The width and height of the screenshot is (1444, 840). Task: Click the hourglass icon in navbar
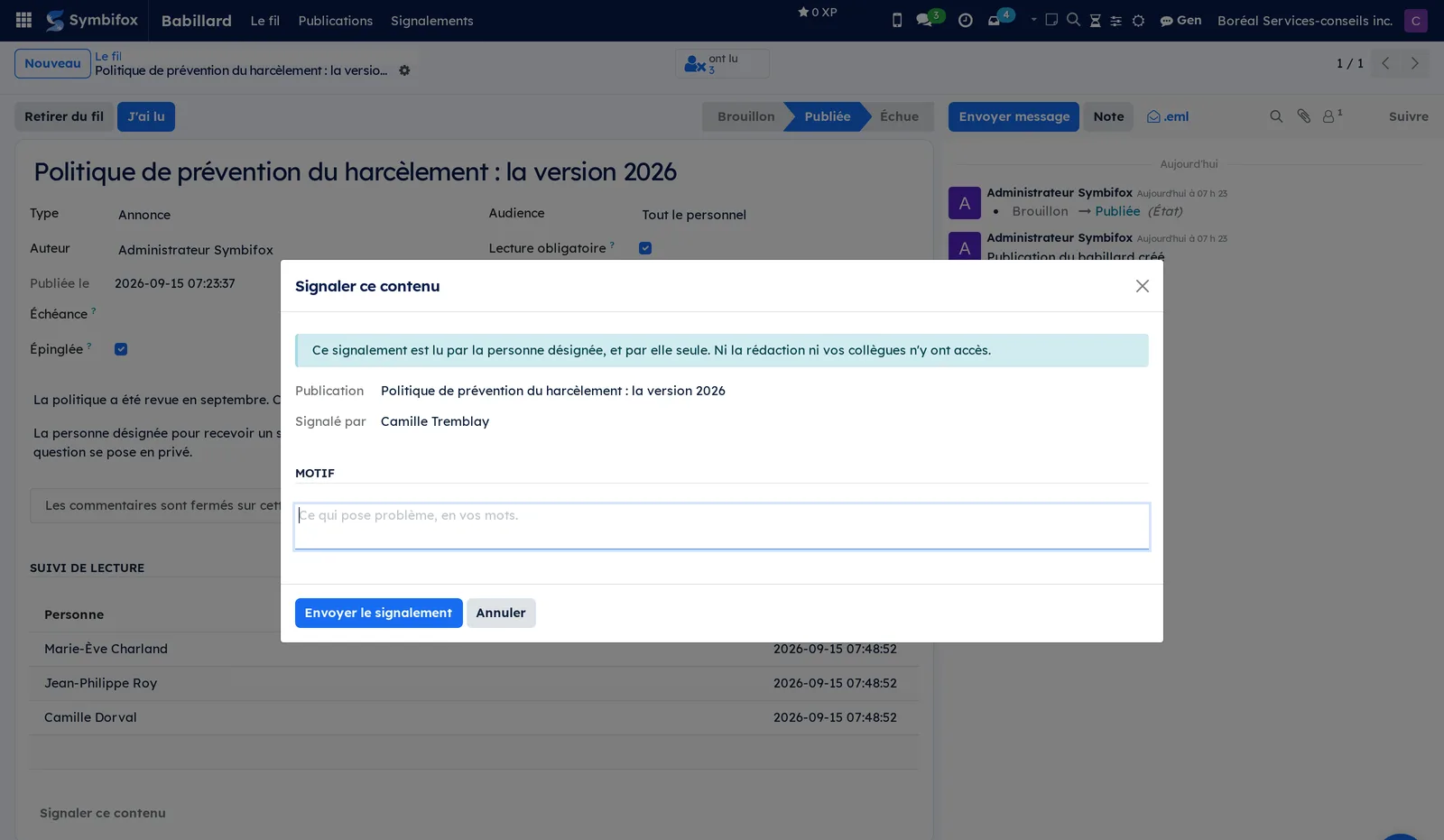1095,21
